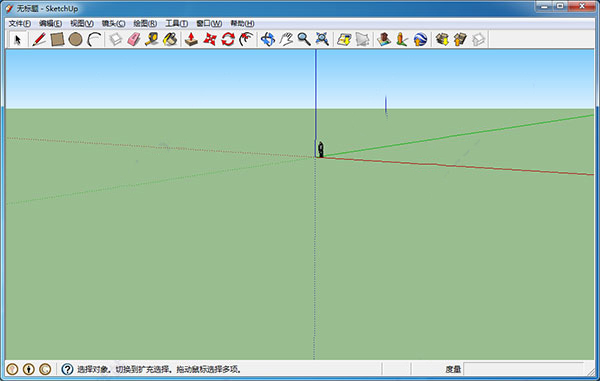Click the Share Component icon

pyautogui.click(x=478, y=39)
